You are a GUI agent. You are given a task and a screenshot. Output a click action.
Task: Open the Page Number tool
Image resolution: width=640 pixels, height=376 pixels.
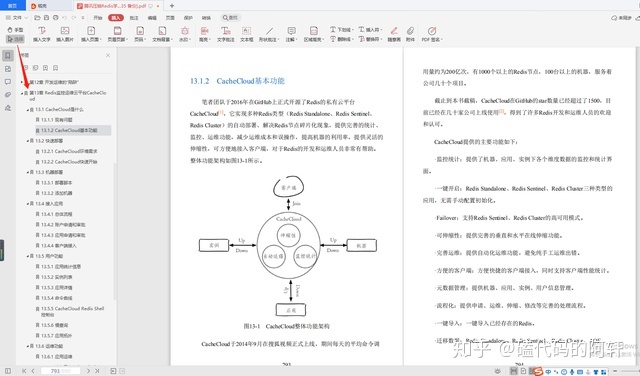[x=140, y=34]
